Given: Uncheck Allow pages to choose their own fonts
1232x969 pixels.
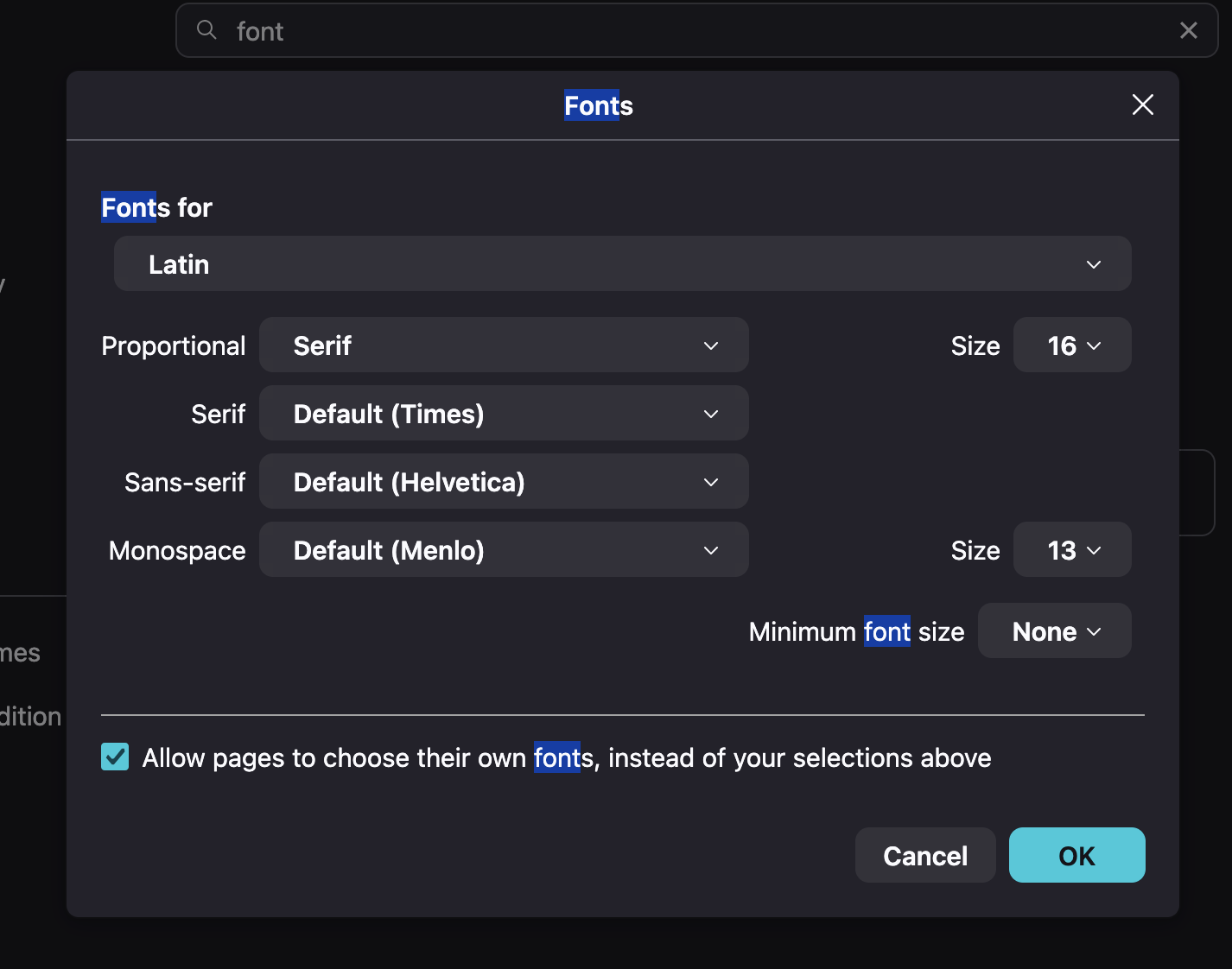Looking at the screenshot, I should tap(115, 757).
